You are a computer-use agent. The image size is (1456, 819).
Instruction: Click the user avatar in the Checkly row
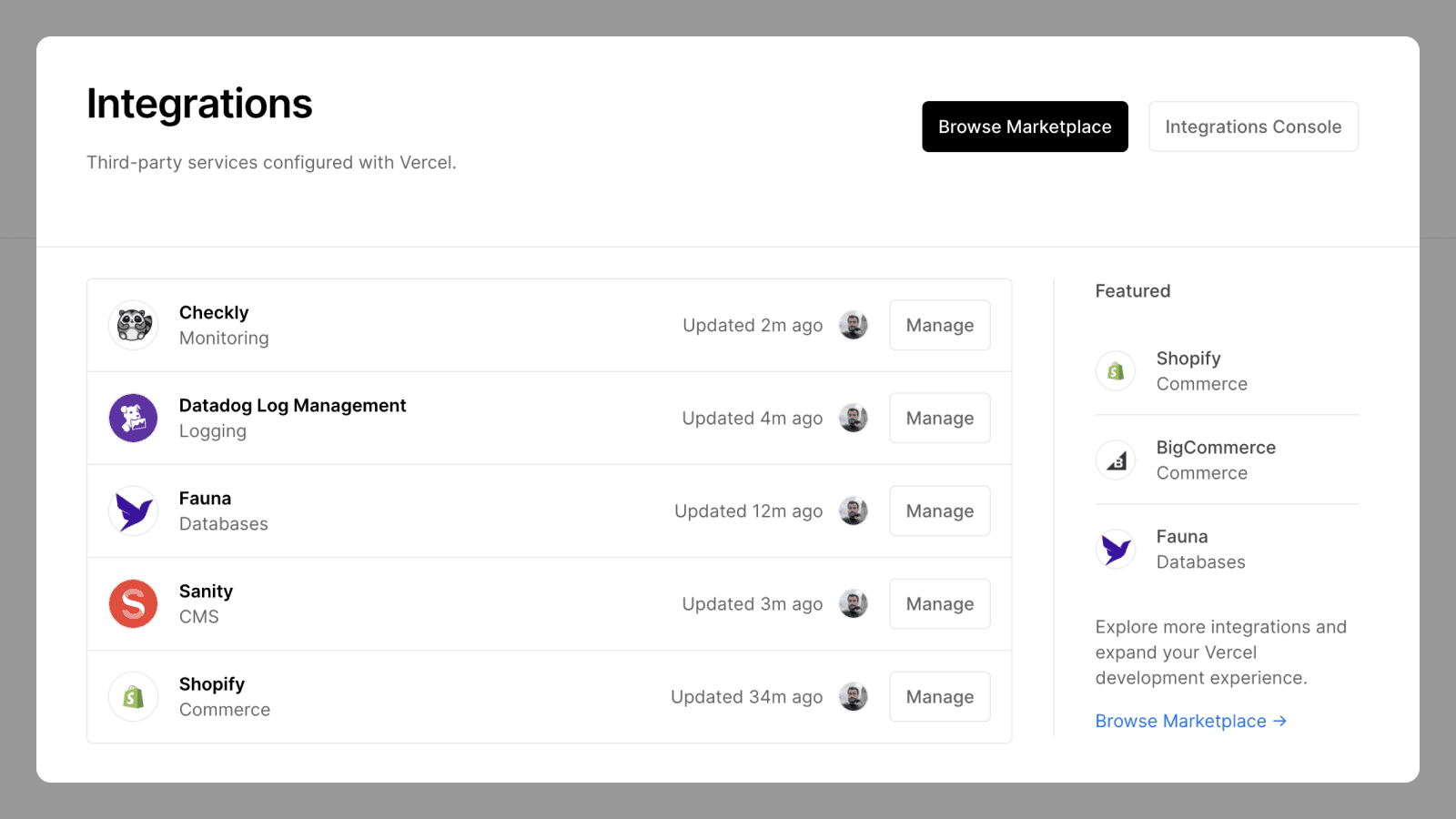click(854, 325)
